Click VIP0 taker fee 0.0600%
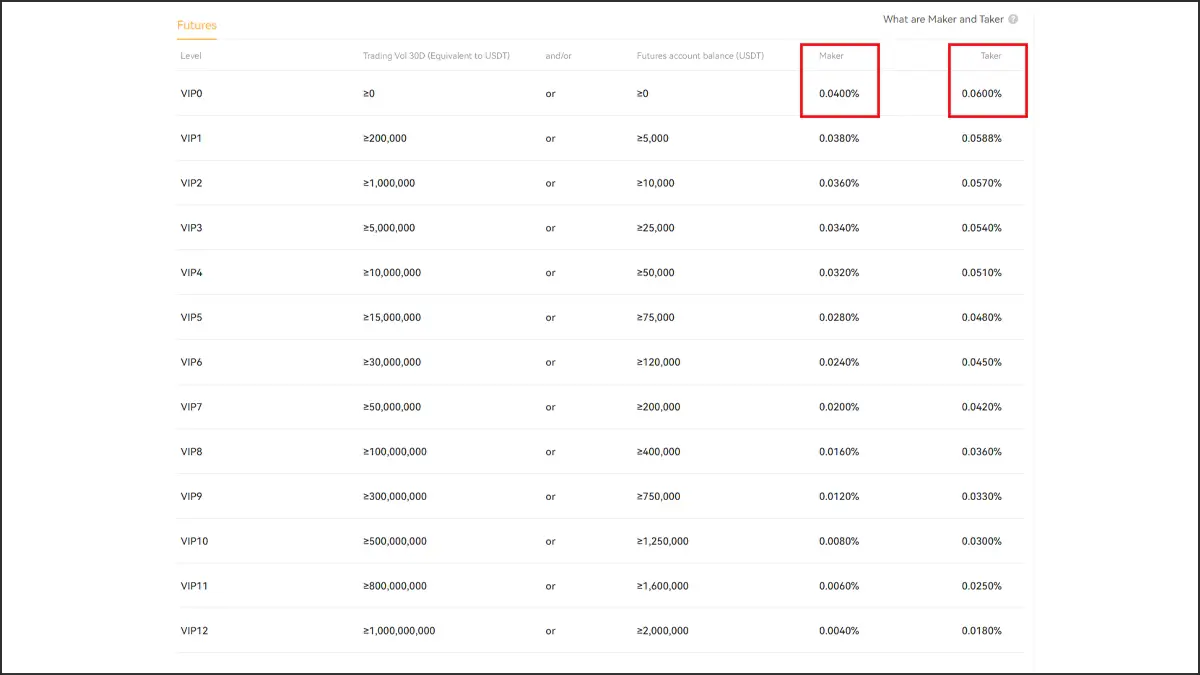The height and width of the screenshot is (675, 1200). [981, 94]
